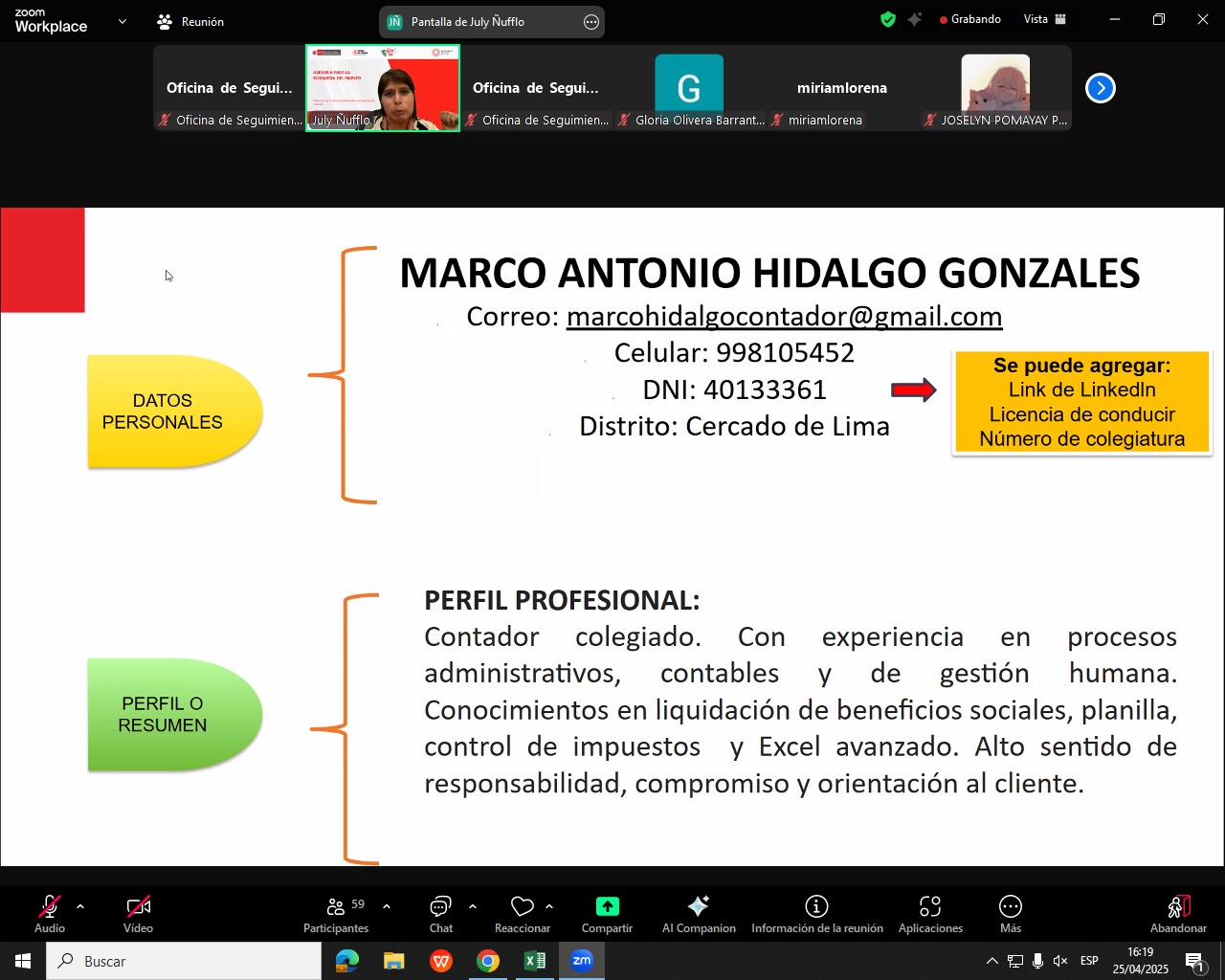Click Abandonar to leave the meeting
The height and width of the screenshot is (980, 1225).
click(x=1178, y=914)
